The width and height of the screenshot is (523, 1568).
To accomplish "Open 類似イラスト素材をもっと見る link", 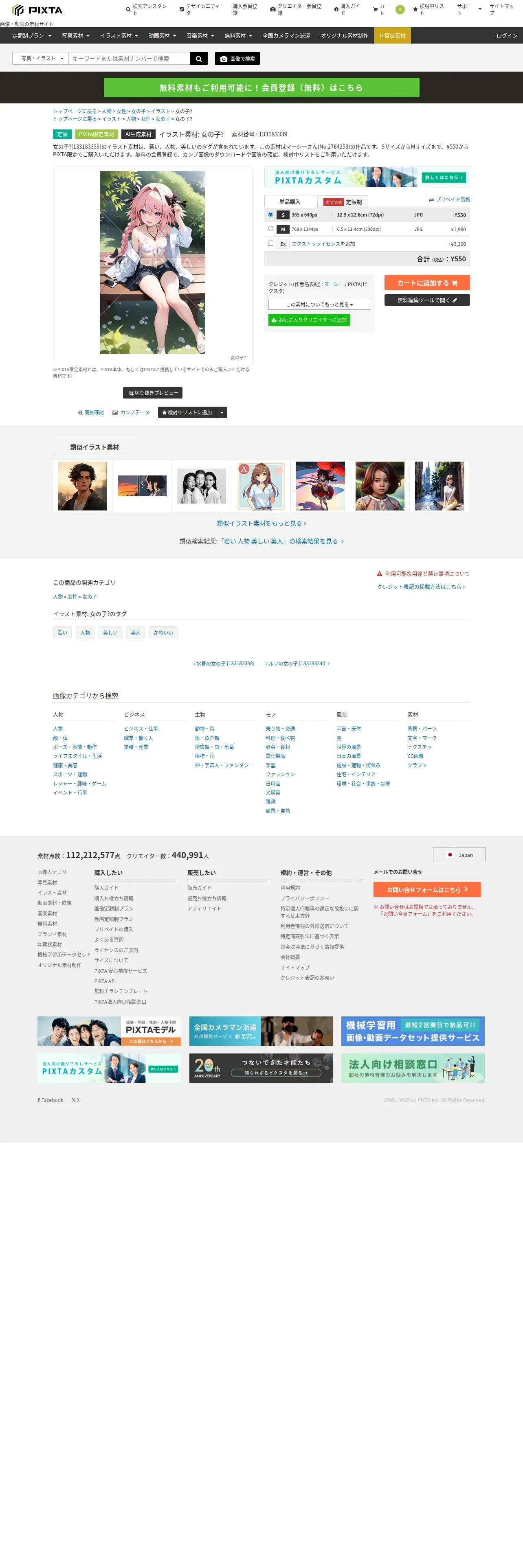I will [x=261, y=523].
